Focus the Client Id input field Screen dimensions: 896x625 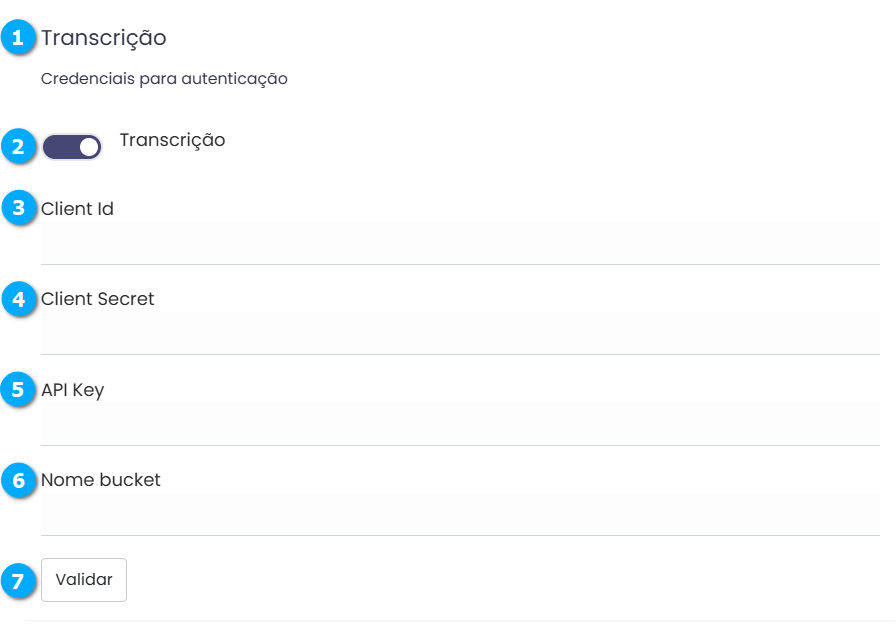(460, 243)
